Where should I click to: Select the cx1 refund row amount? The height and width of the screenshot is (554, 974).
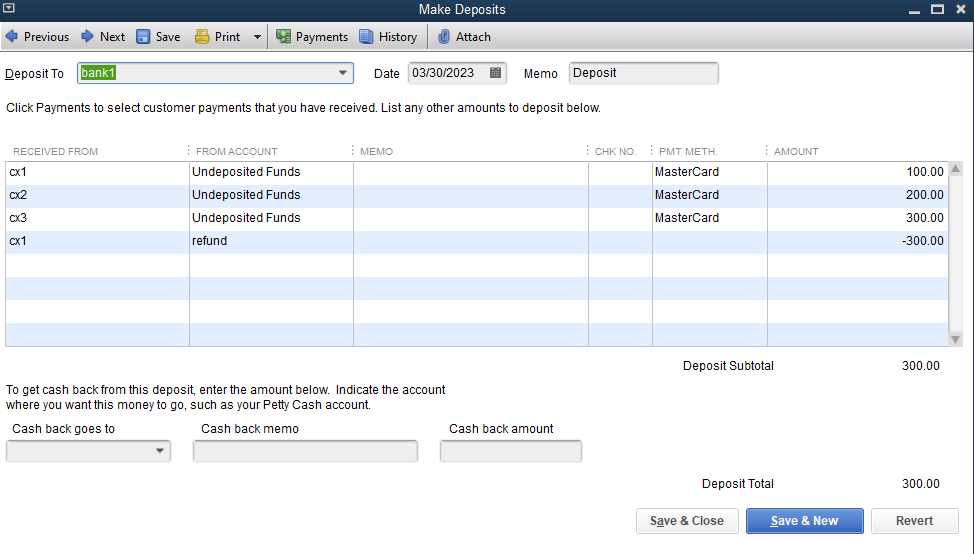(857, 241)
